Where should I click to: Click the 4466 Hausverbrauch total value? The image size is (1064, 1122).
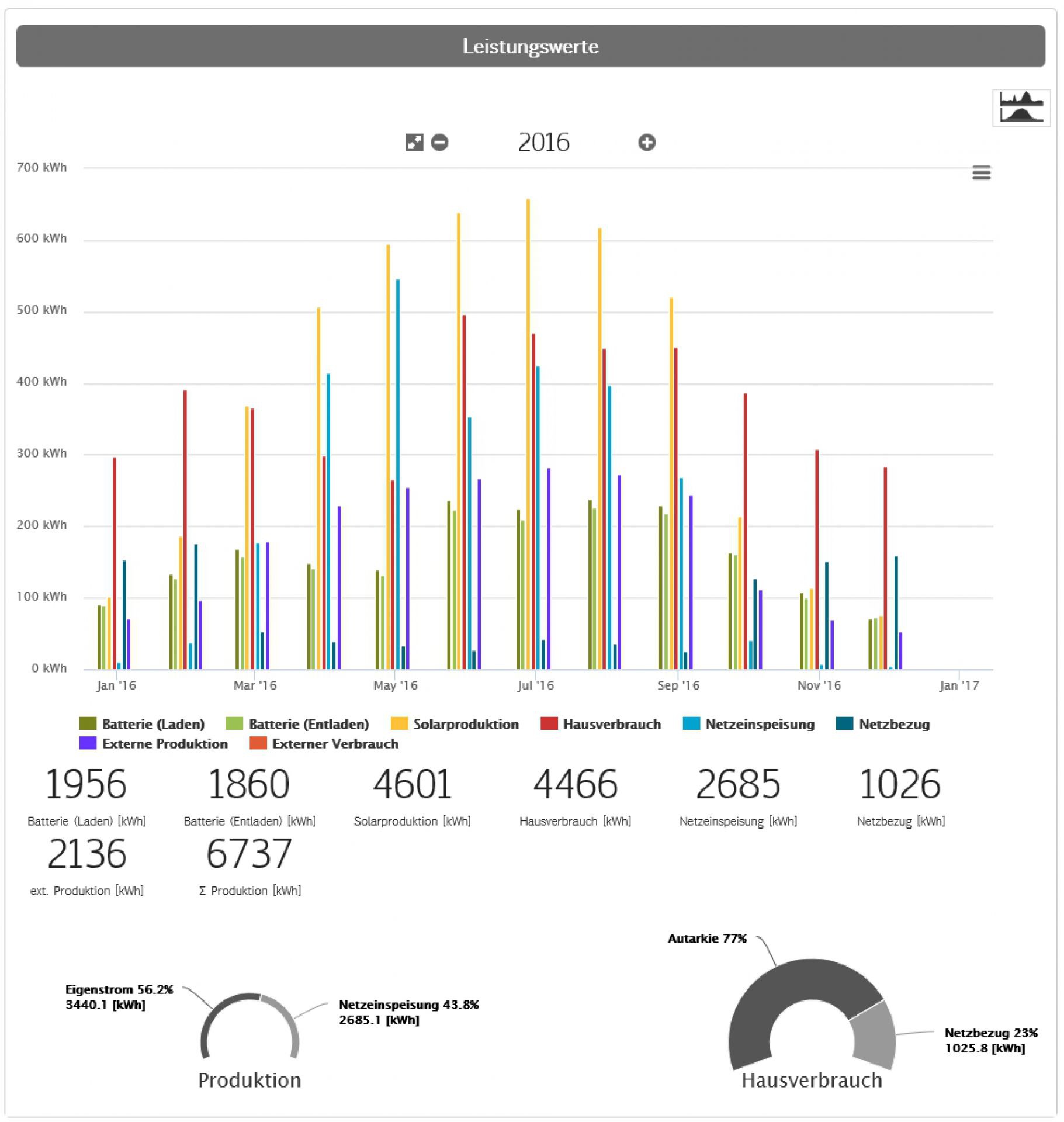point(576,784)
